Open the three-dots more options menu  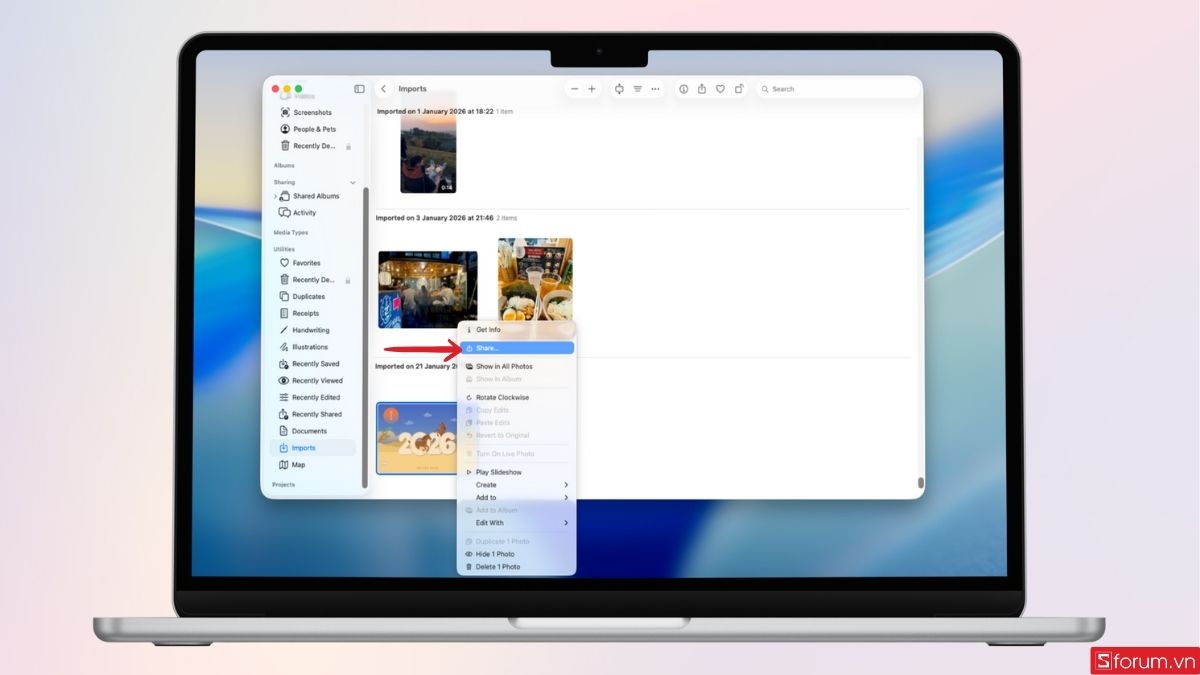pos(655,89)
